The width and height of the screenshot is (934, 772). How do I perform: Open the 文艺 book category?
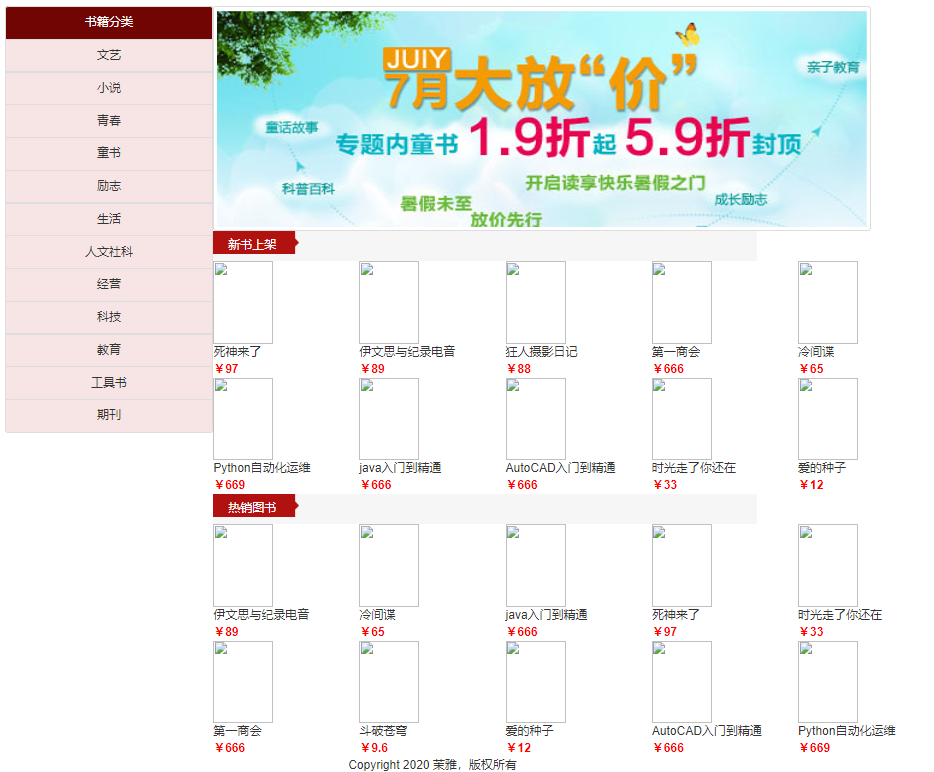coord(109,55)
